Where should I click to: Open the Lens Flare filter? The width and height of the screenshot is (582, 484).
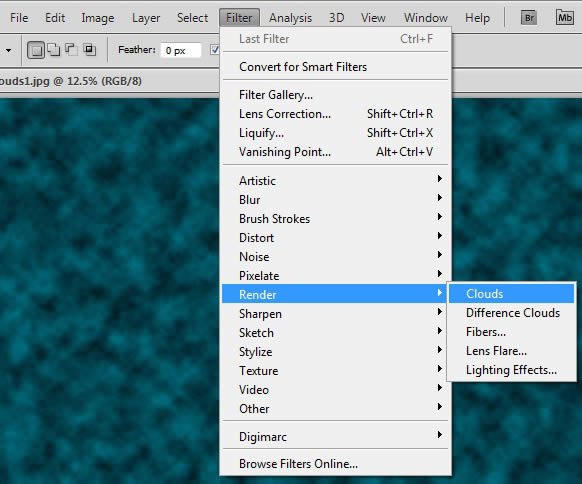click(x=511, y=351)
